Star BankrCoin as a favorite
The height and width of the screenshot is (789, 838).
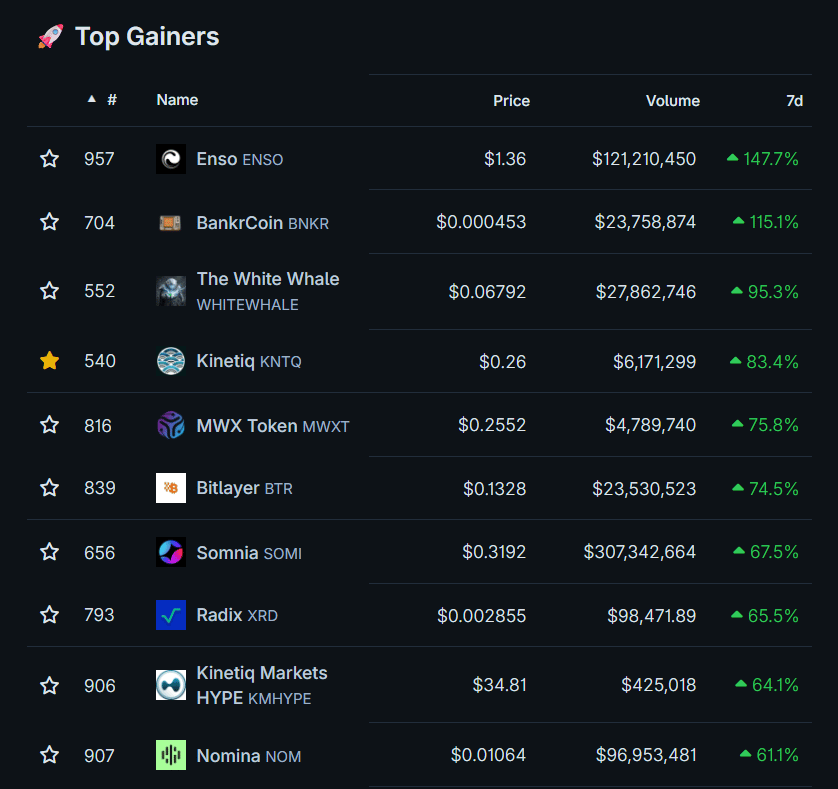(50, 222)
